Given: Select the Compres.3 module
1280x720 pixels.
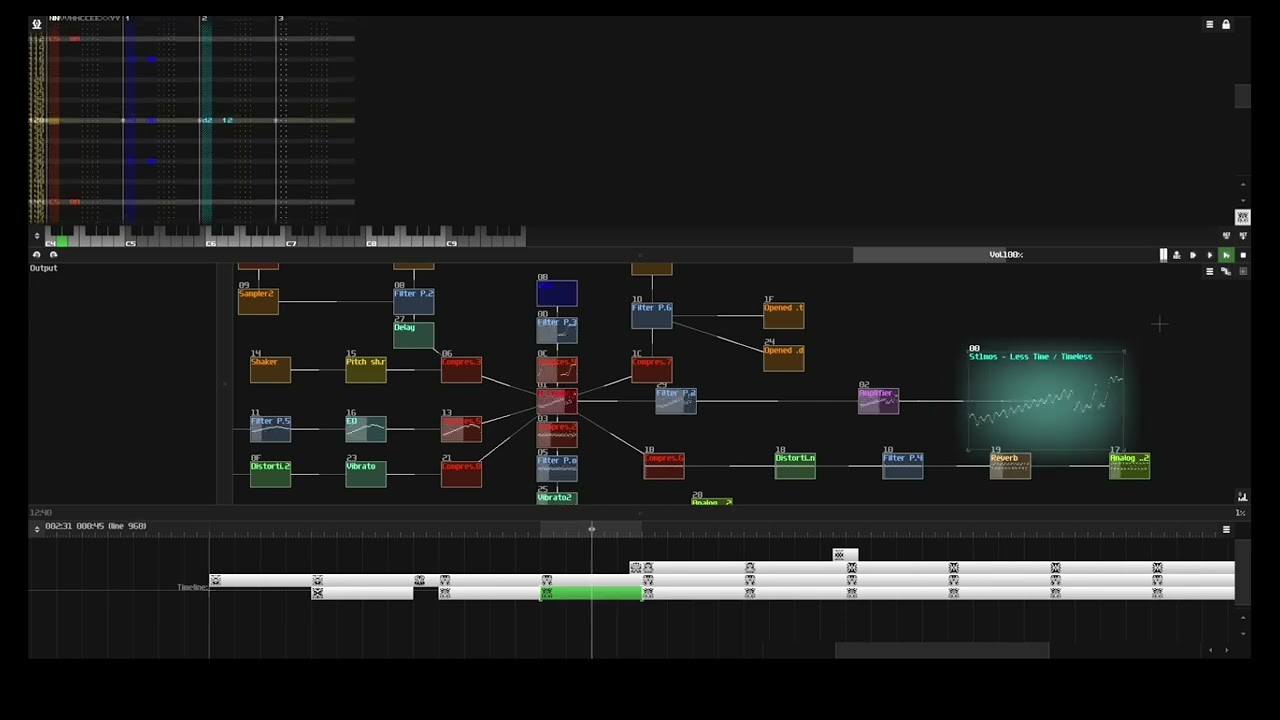Looking at the screenshot, I should pos(461,370).
